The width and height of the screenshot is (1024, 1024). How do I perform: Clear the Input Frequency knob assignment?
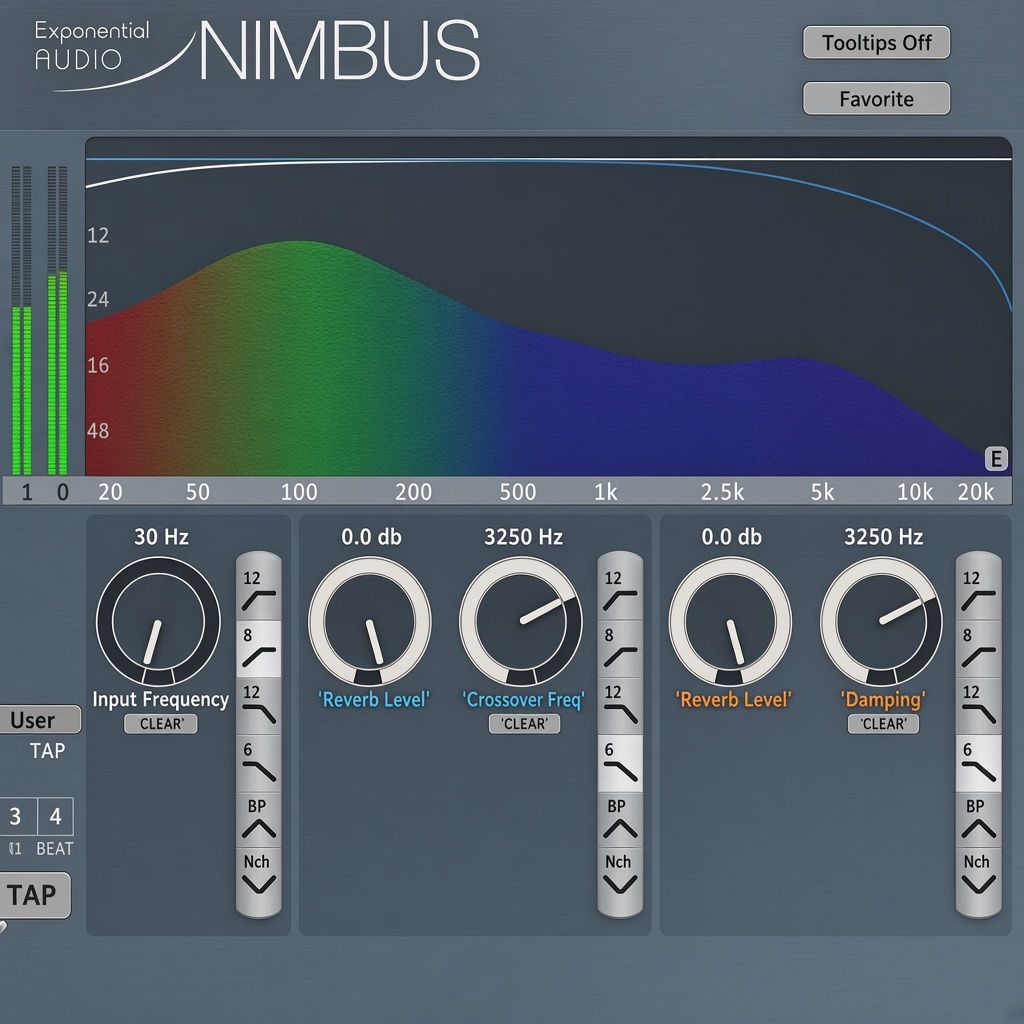click(161, 724)
